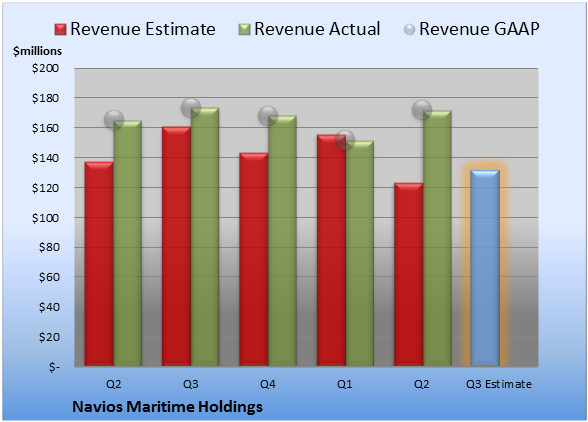Click the '$180' axis value

tap(45, 98)
